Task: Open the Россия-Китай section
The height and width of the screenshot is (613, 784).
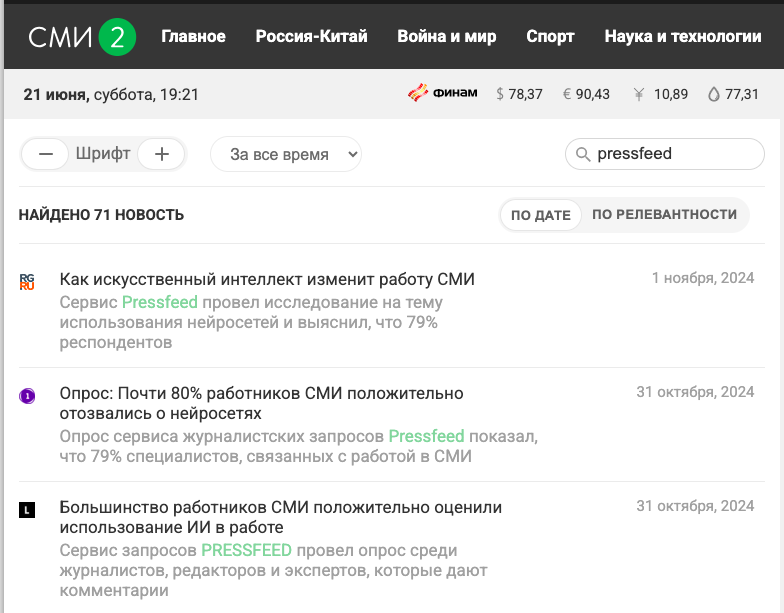Action: 312,36
